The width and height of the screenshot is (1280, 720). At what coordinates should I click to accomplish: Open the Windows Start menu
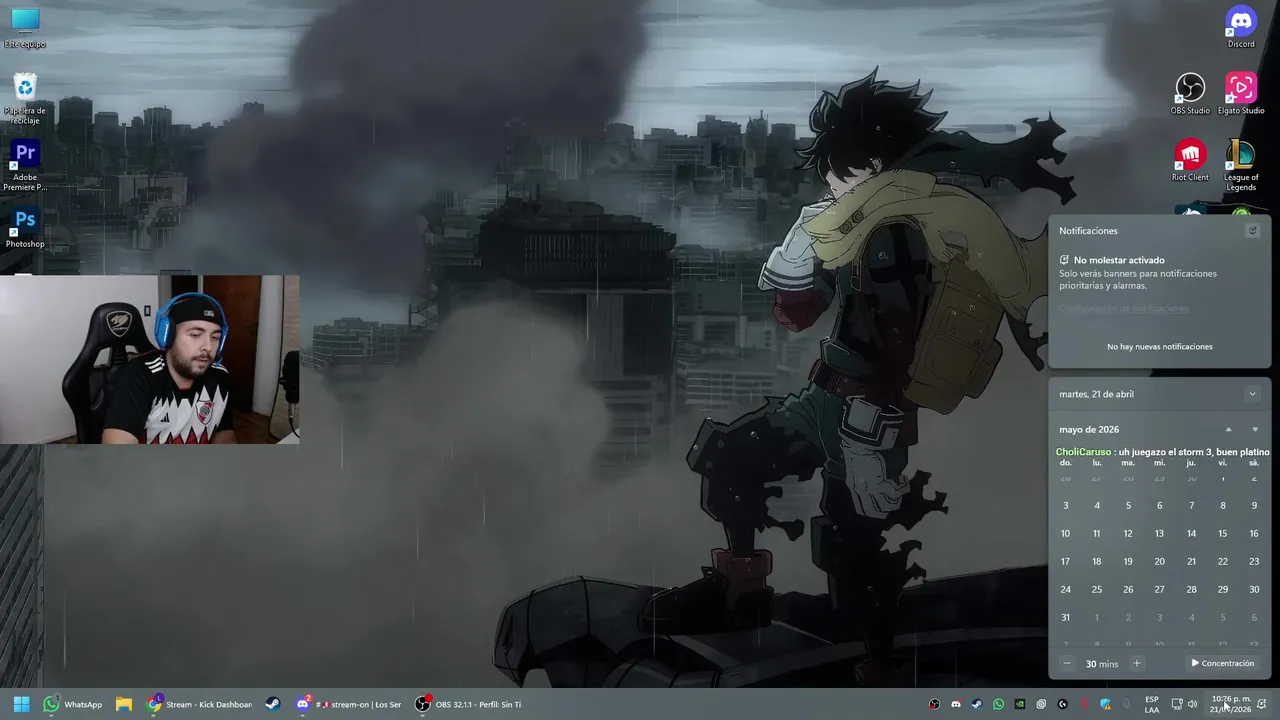(x=21, y=704)
